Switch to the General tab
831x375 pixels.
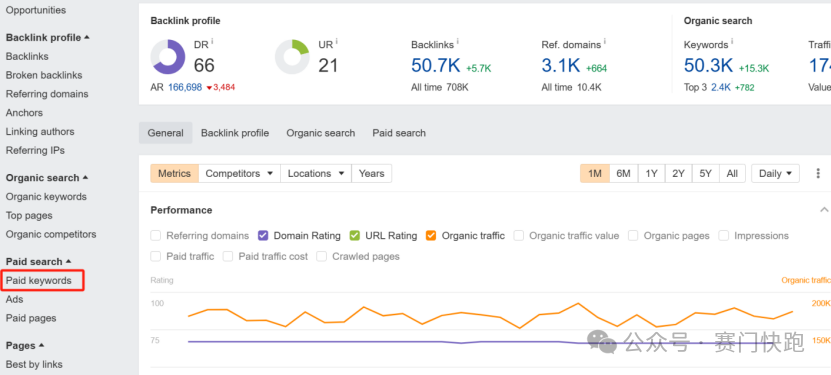(165, 133)
